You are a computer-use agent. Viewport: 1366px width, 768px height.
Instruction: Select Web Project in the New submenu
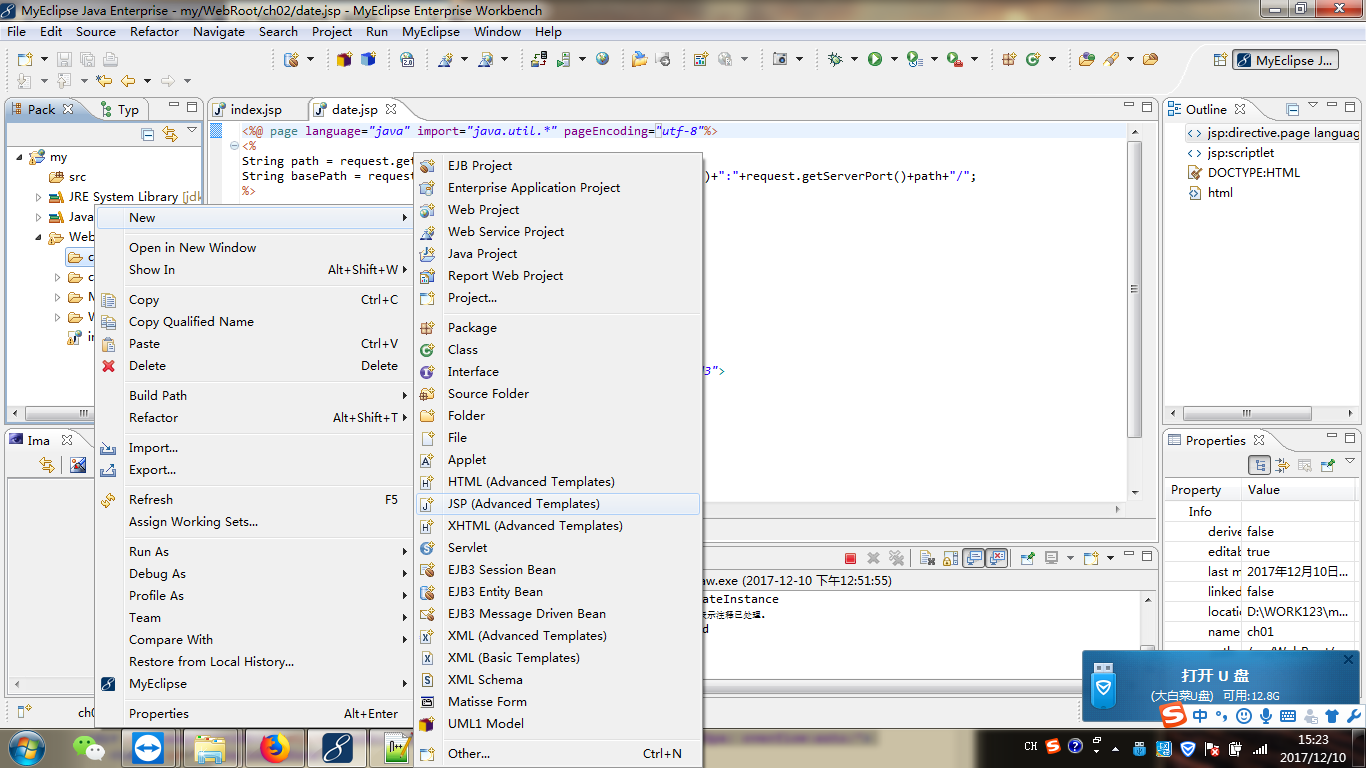(x=558, y=210)
